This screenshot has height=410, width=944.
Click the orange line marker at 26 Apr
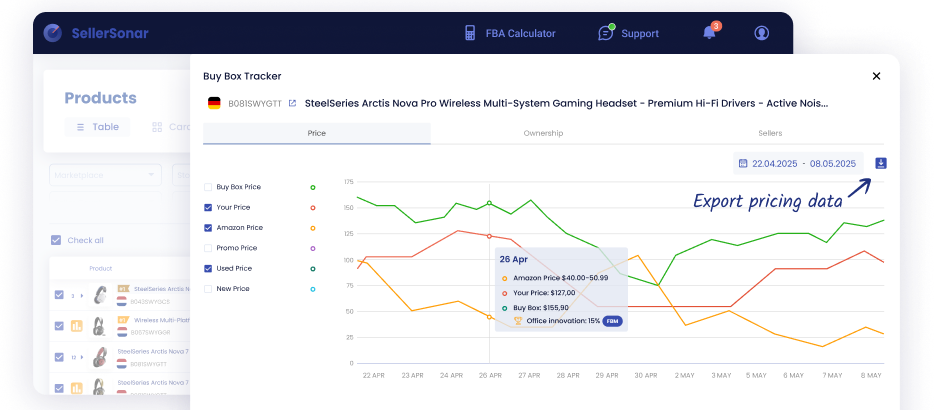489,317
